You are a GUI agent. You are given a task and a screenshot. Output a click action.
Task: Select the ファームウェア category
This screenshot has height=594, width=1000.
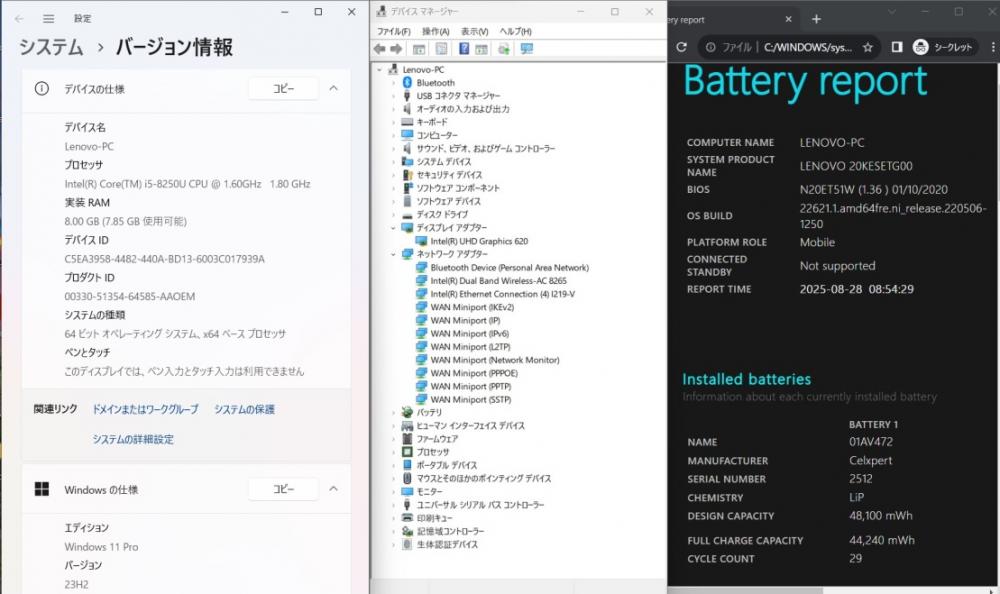coord(437,439)
